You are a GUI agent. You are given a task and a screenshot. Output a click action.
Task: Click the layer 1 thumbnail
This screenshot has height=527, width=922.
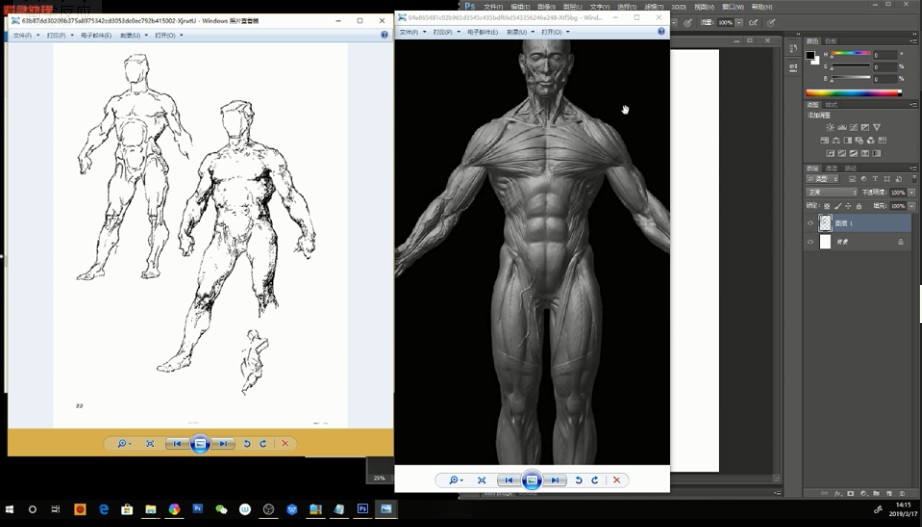coord(826,223)
